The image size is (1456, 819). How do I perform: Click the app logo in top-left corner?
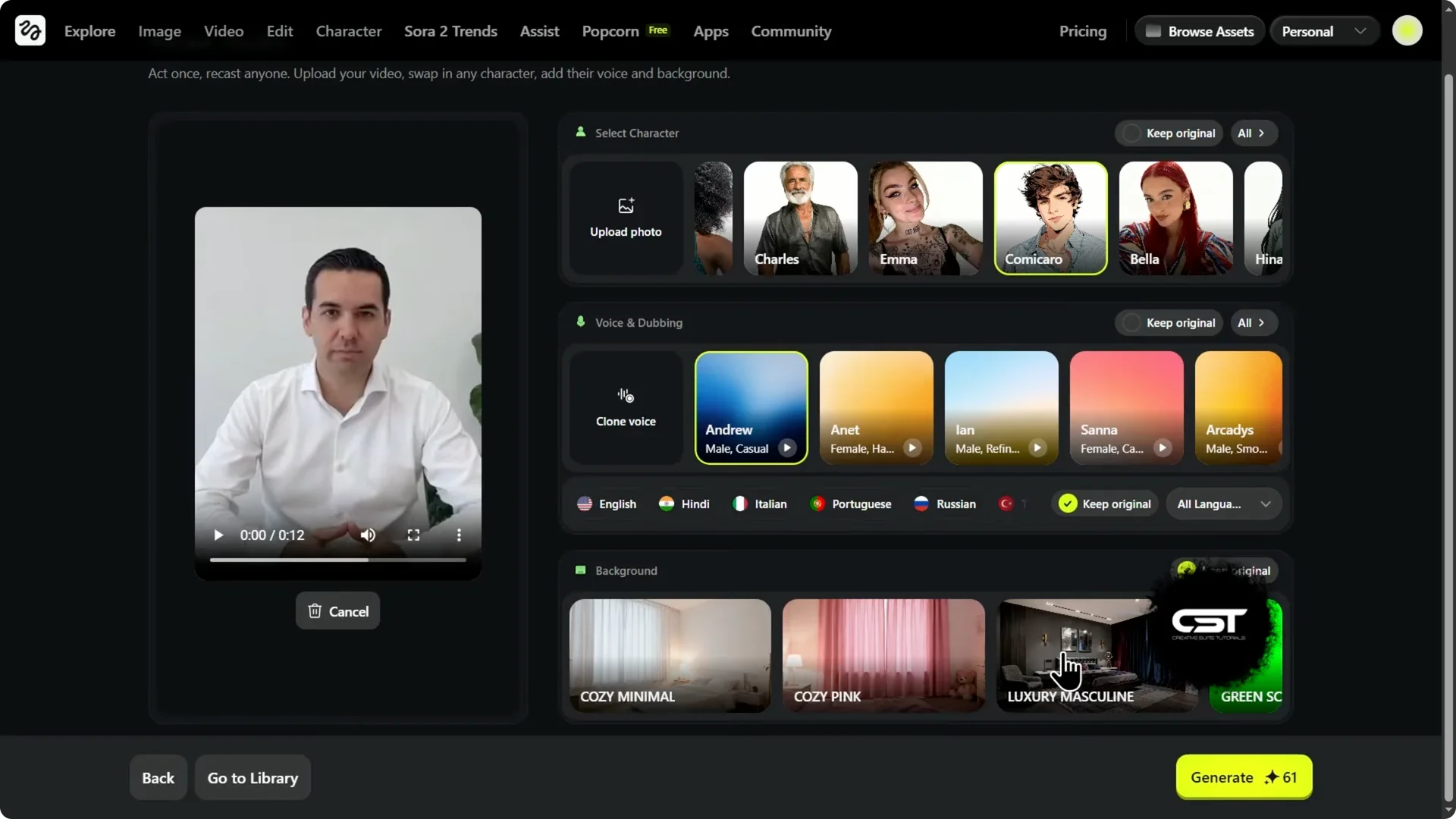point(29,30)
